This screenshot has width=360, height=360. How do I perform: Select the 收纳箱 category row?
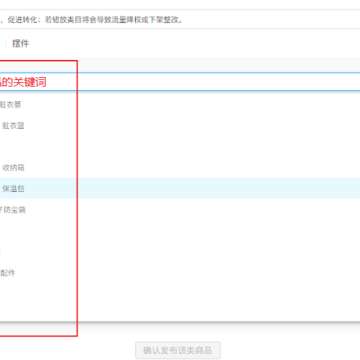180,167
